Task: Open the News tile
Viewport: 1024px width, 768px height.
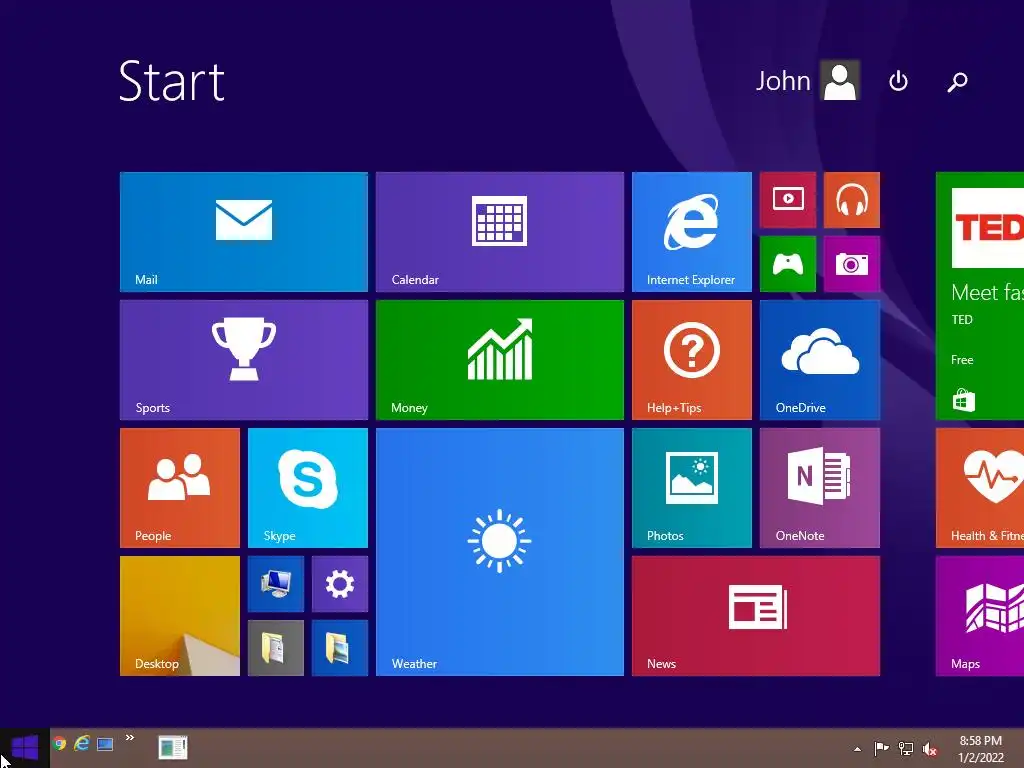Action: (756, 616)
